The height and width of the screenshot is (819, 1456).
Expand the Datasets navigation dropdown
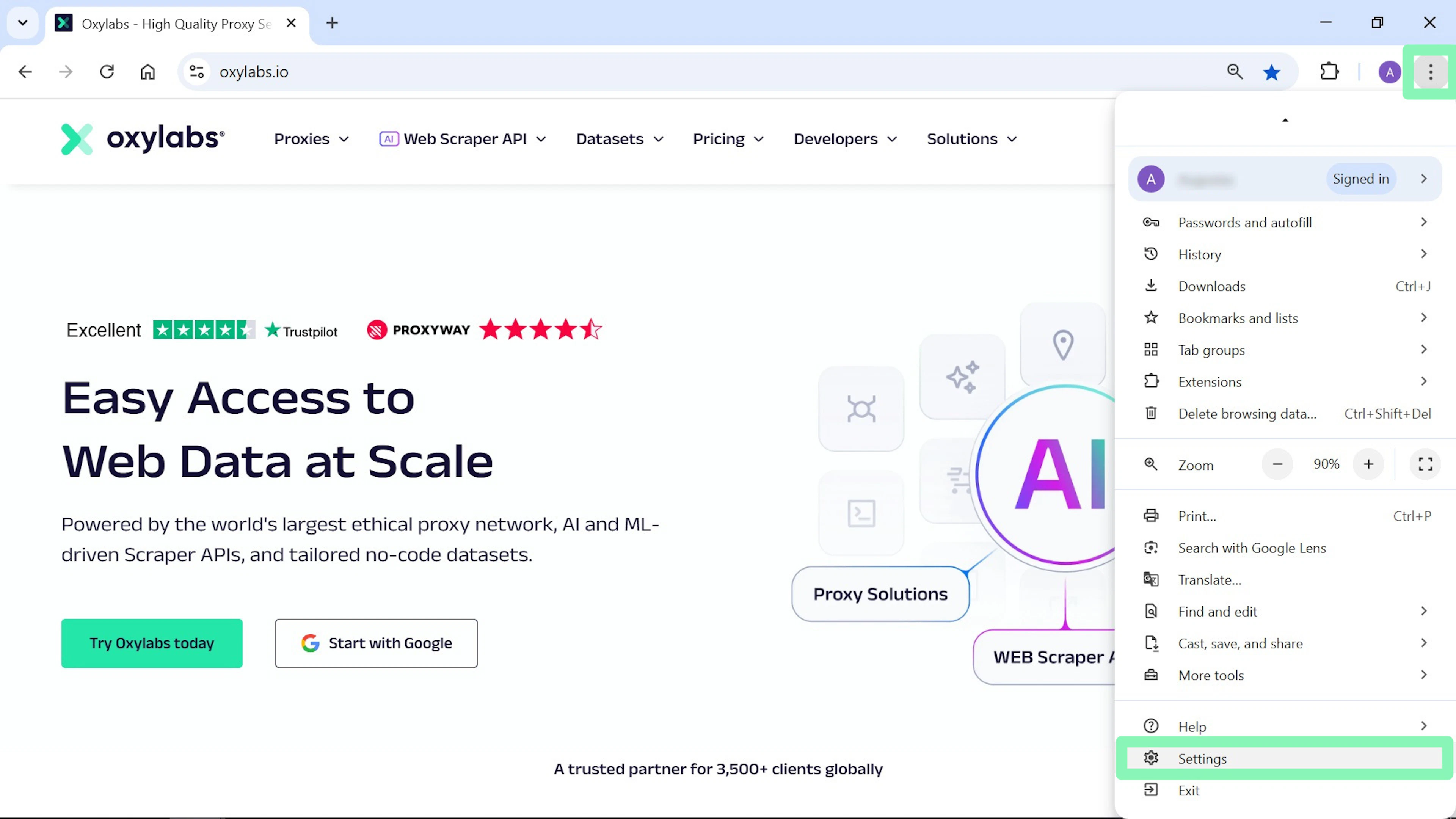coord(620,139)
